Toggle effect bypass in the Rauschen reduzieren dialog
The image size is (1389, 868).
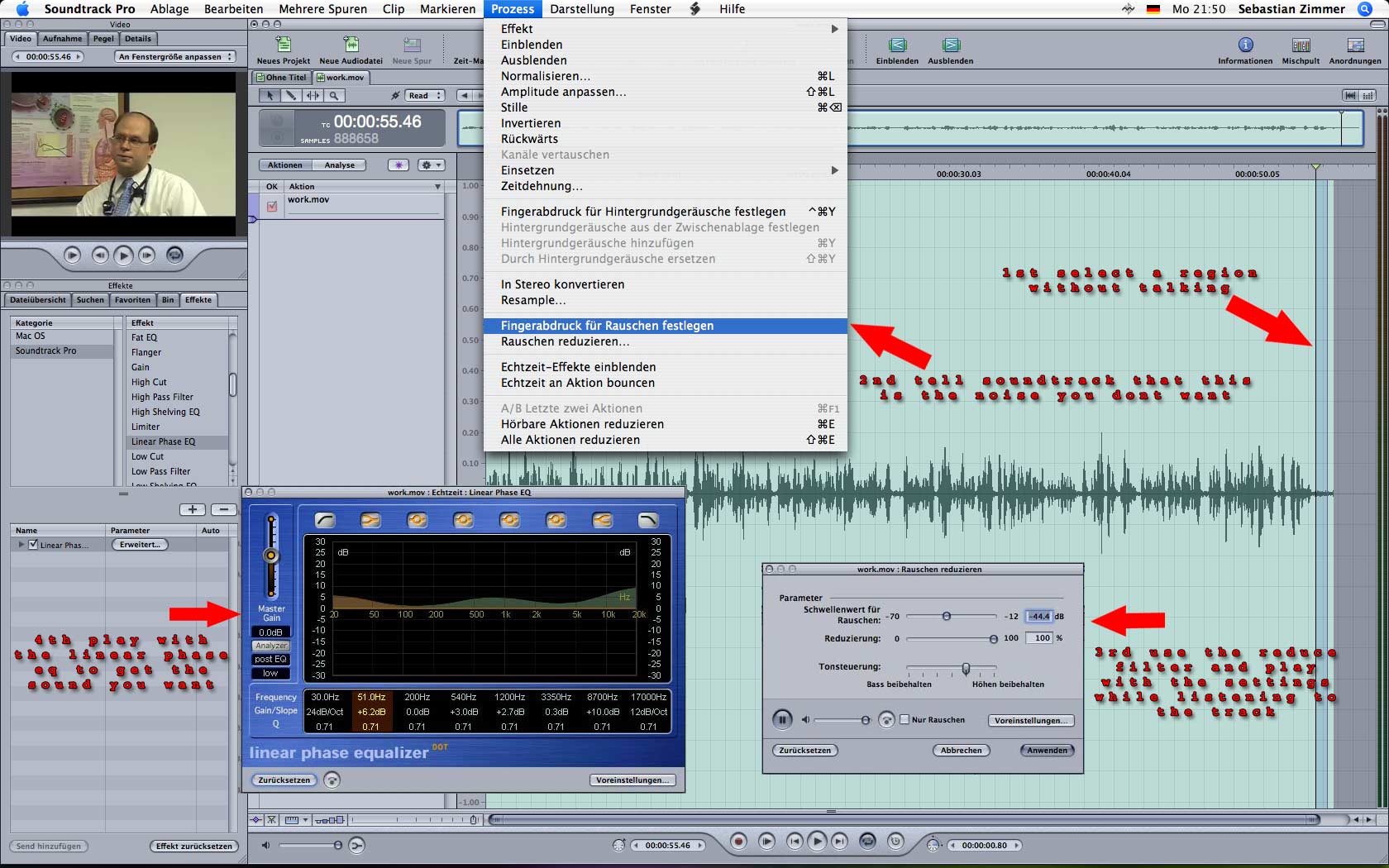pos(886,719)
